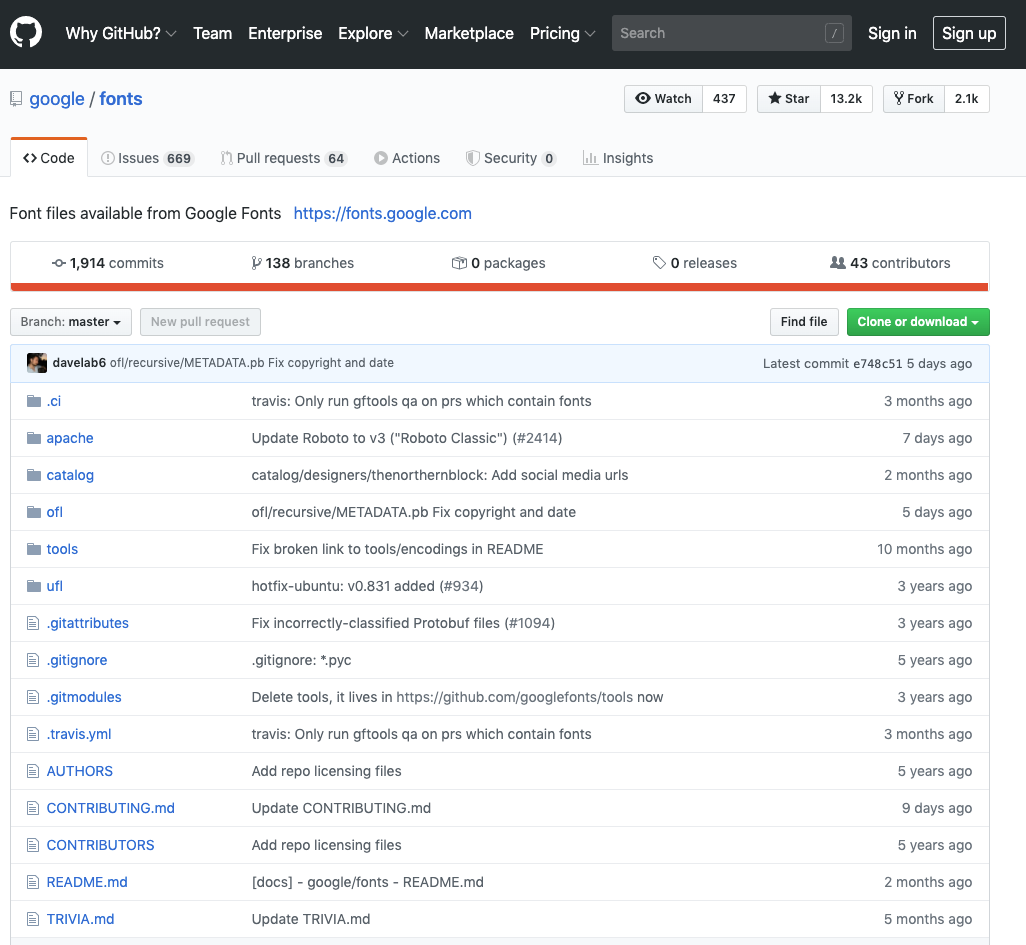This screenshot has width=1026, height=945.
Task: Open the tools folder icon
Action: 34,549
